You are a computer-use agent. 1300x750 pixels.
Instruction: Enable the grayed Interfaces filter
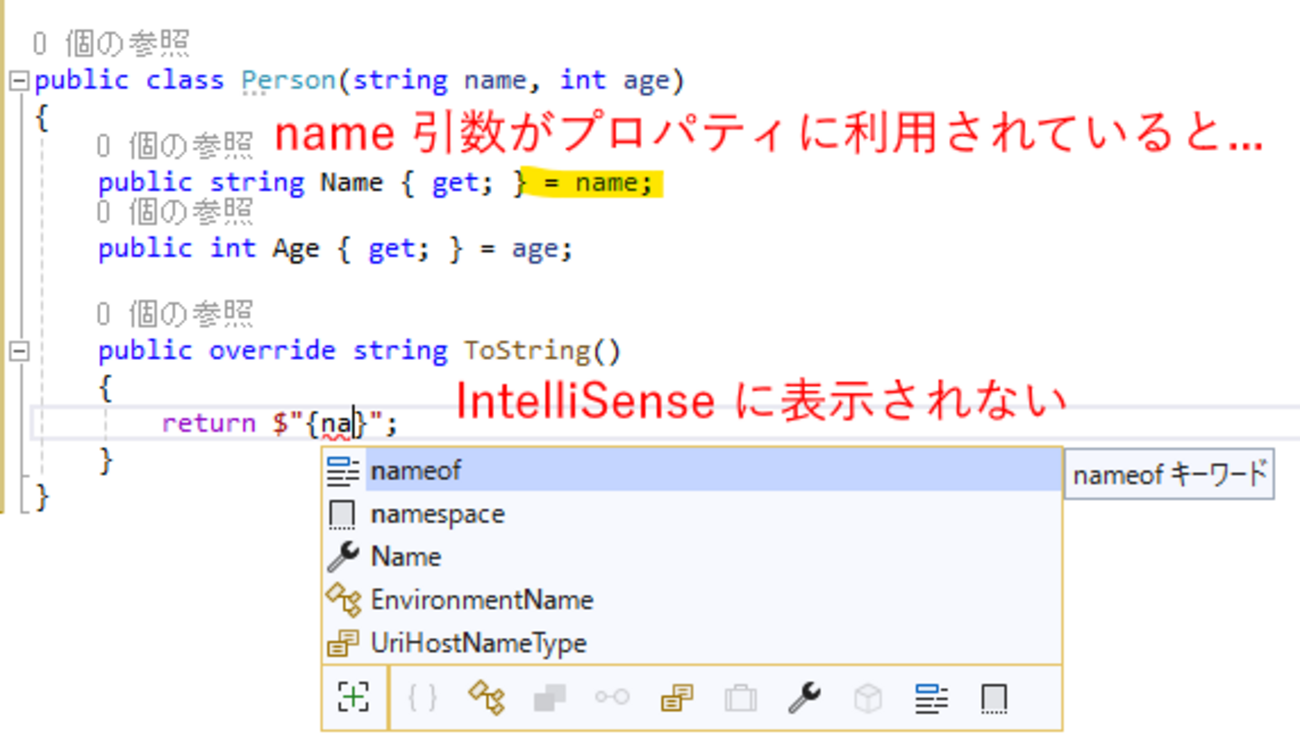[612, 697]
